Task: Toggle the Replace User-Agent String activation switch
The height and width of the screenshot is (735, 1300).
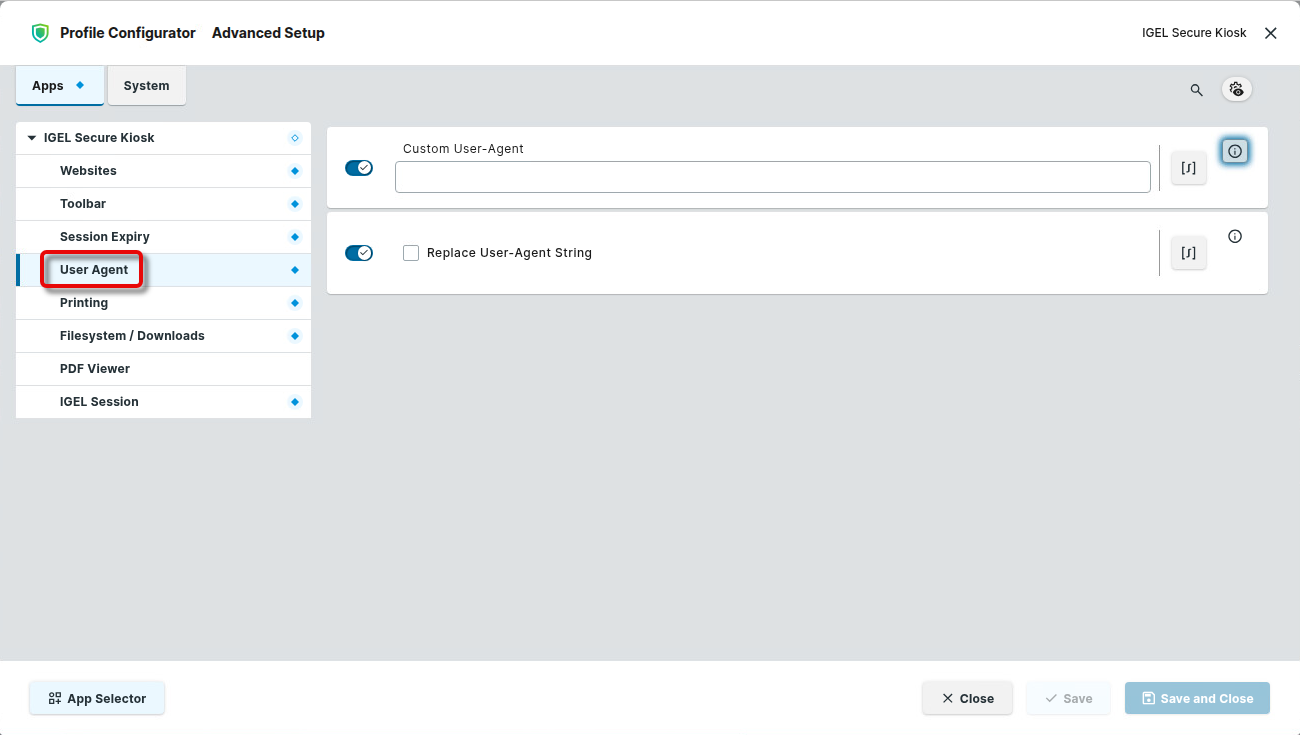Action: pos(358,253)
